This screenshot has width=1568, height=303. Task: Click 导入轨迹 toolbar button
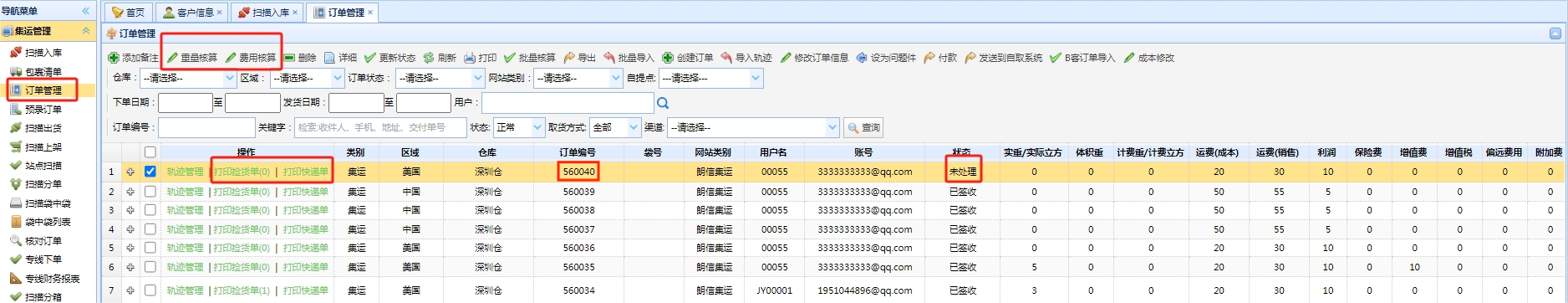(746, 58)
